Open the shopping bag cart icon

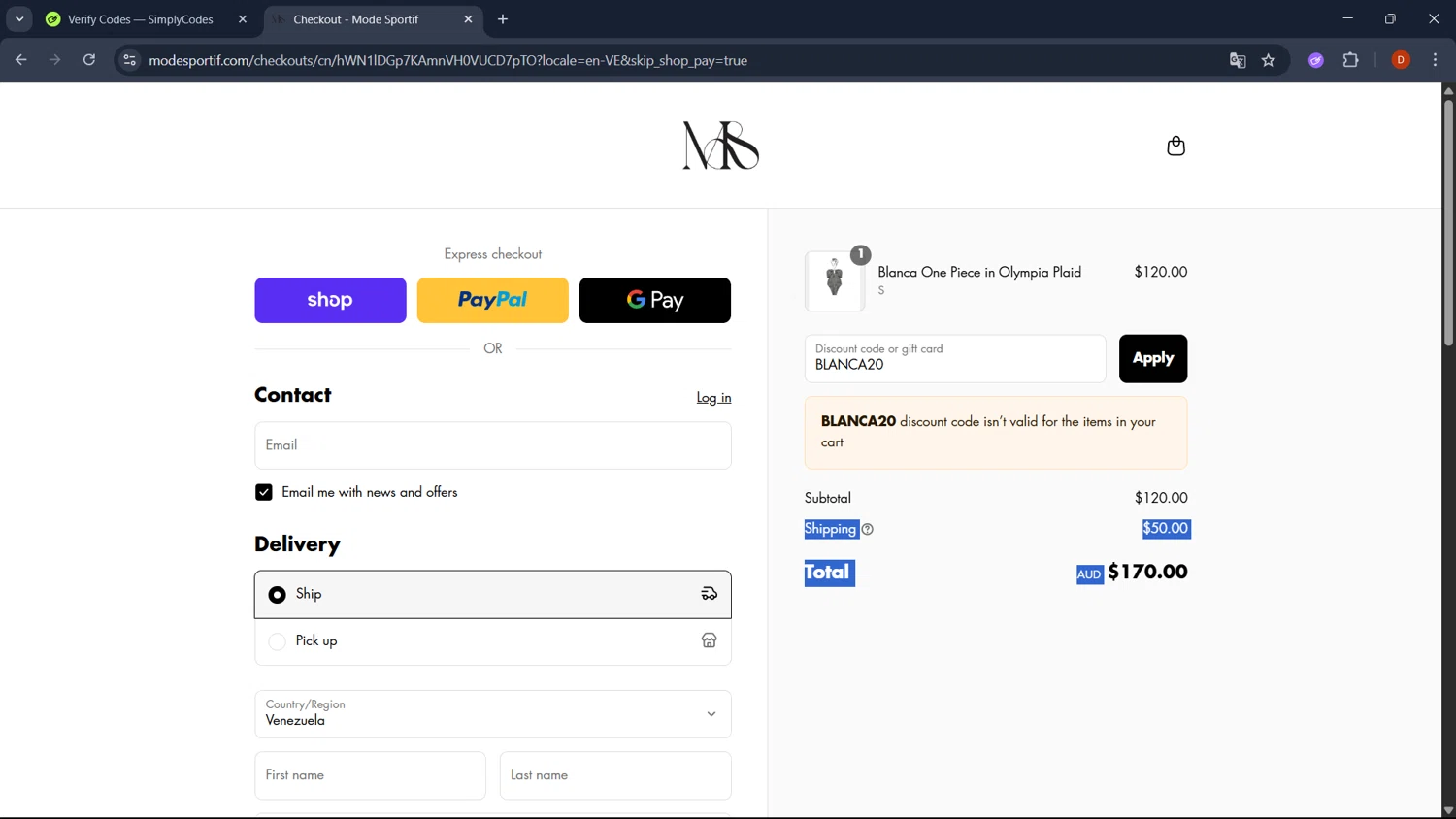point(1175,146)
